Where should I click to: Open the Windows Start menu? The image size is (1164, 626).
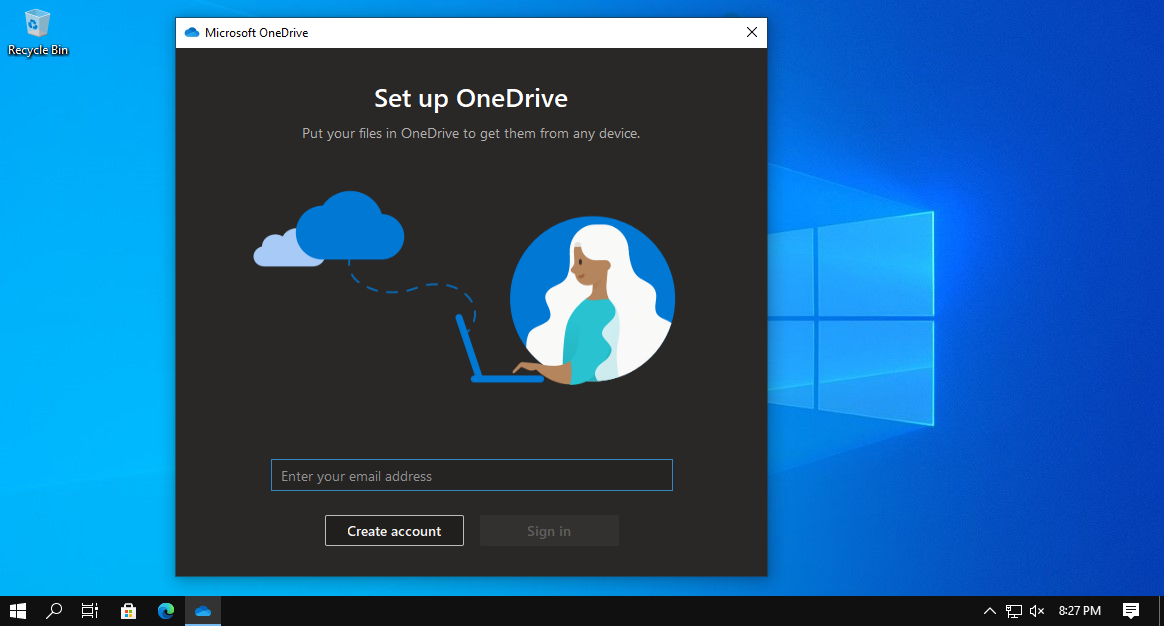pos(18,610)
